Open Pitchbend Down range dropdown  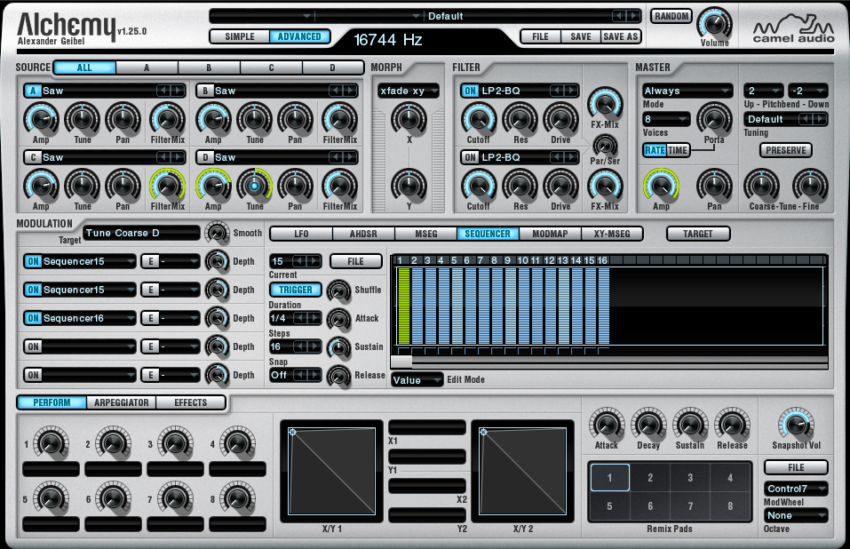(808, 91)
